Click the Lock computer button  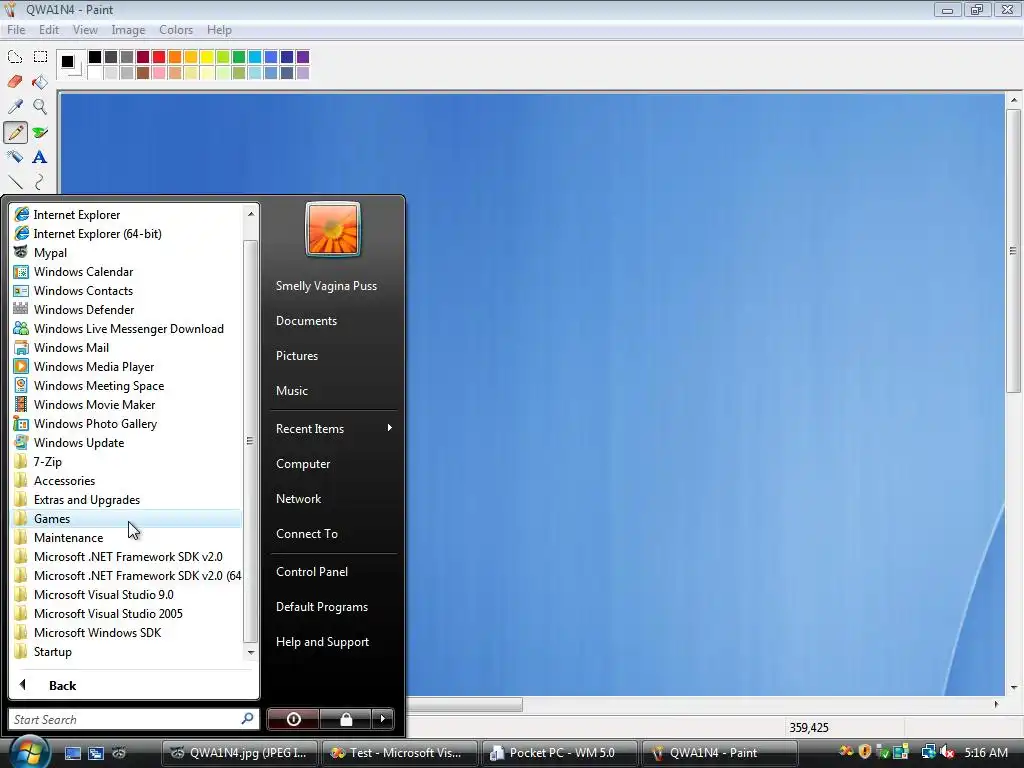346,719
